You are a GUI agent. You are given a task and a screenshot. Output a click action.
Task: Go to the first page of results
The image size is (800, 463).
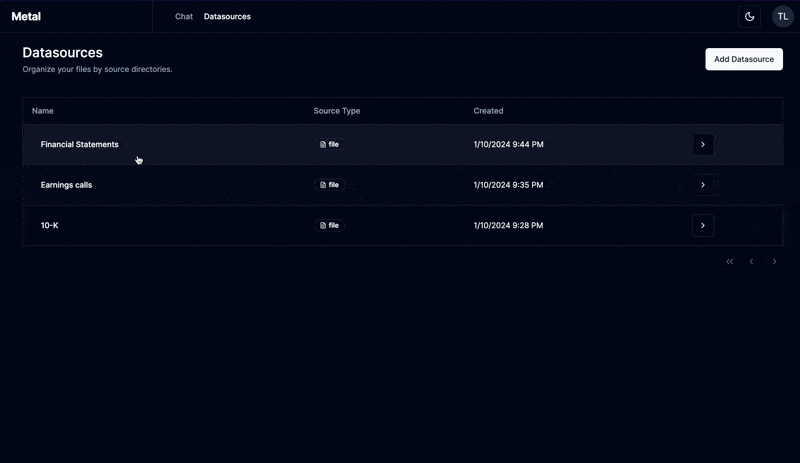pos(730,261)
